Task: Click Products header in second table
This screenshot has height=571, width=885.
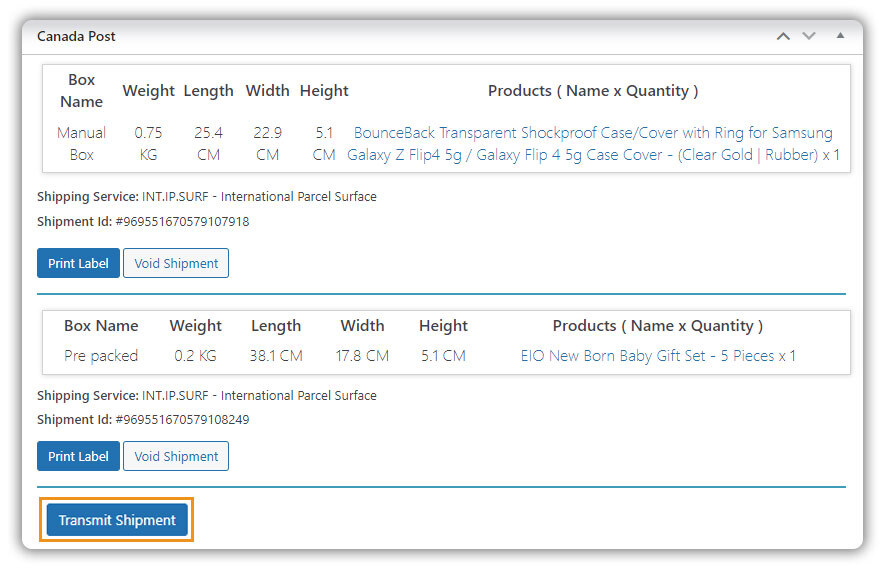Action: (658, 326)
